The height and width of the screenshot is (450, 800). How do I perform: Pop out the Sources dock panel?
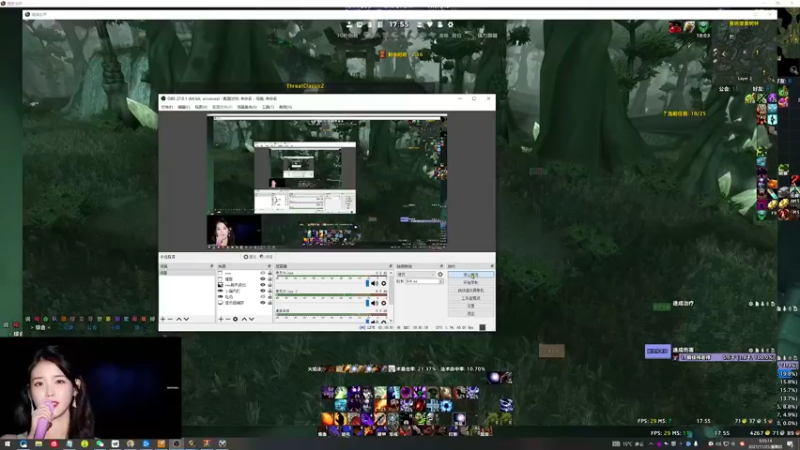click(x=269, y=266)
